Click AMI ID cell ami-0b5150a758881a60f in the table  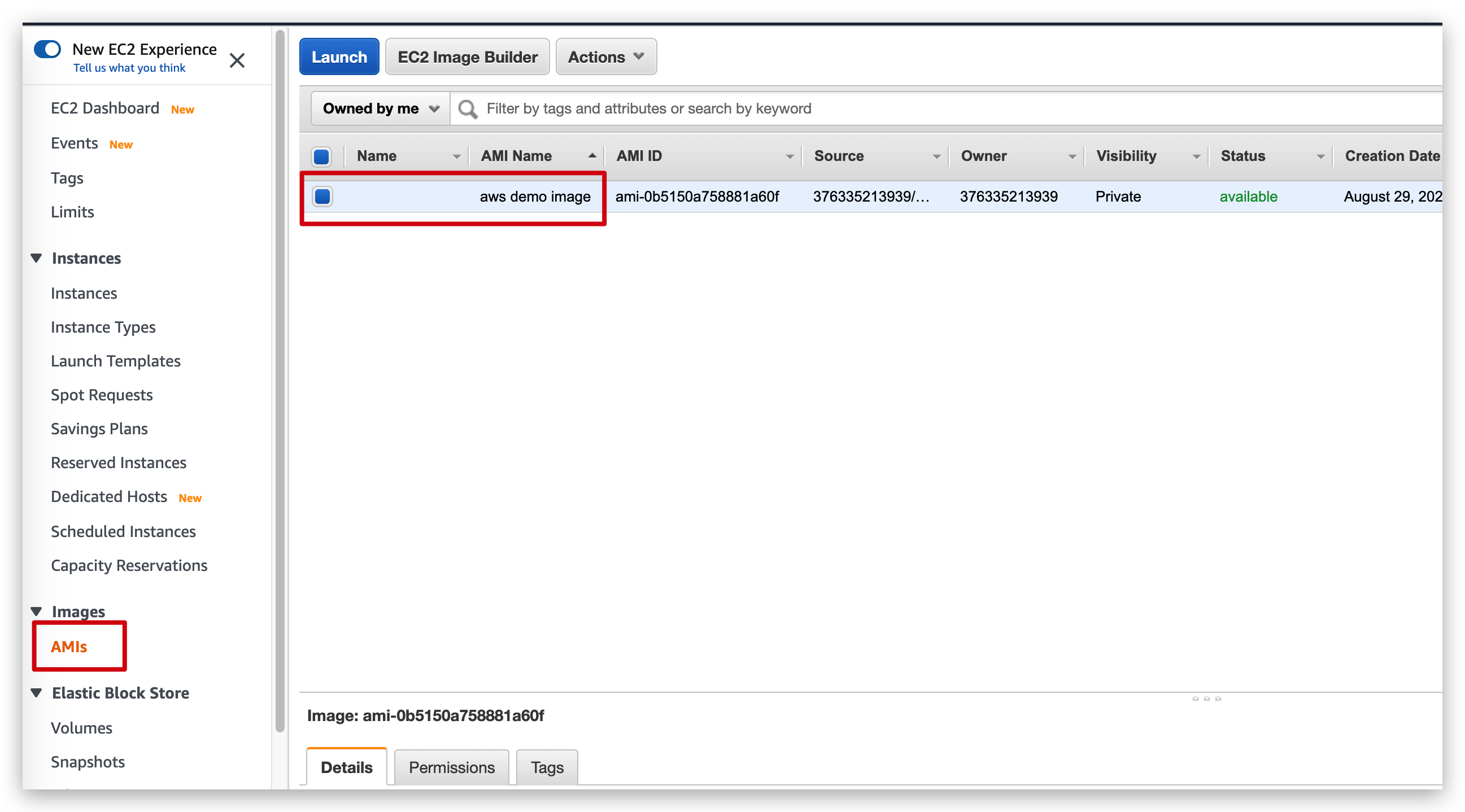pyautogui.click(x=697, y=197)
